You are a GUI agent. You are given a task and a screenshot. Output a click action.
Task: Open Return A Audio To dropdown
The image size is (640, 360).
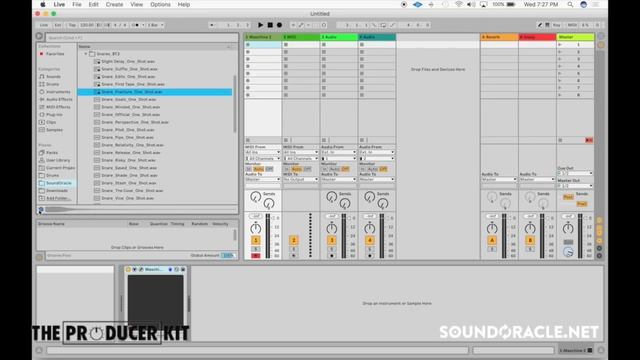[x=499, y=179]
